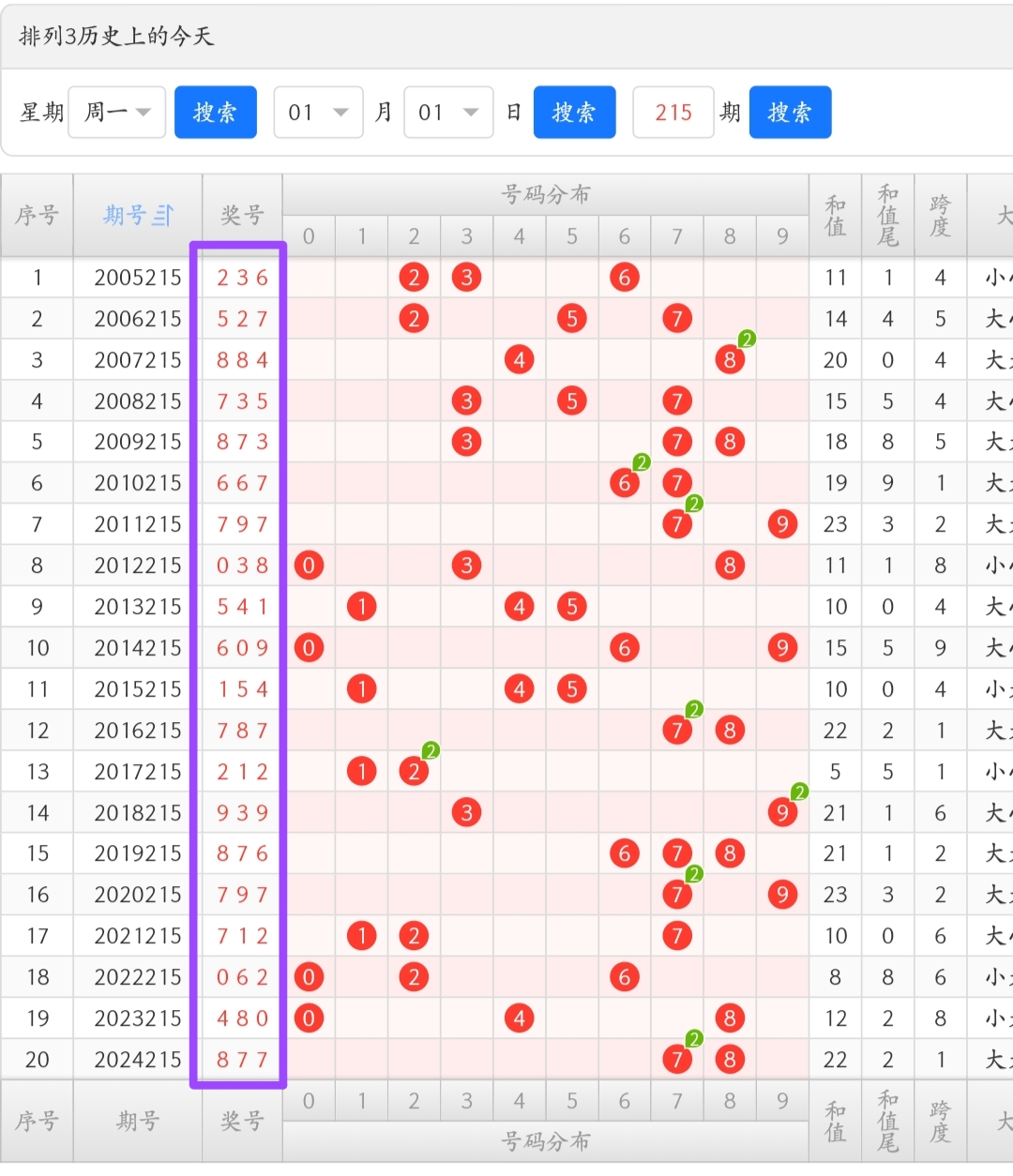This screenshot has width=1013, height=1176.
Task: Click red ball 8 in row 2016215
Action: pyautogui.click(x=730, y=731)
